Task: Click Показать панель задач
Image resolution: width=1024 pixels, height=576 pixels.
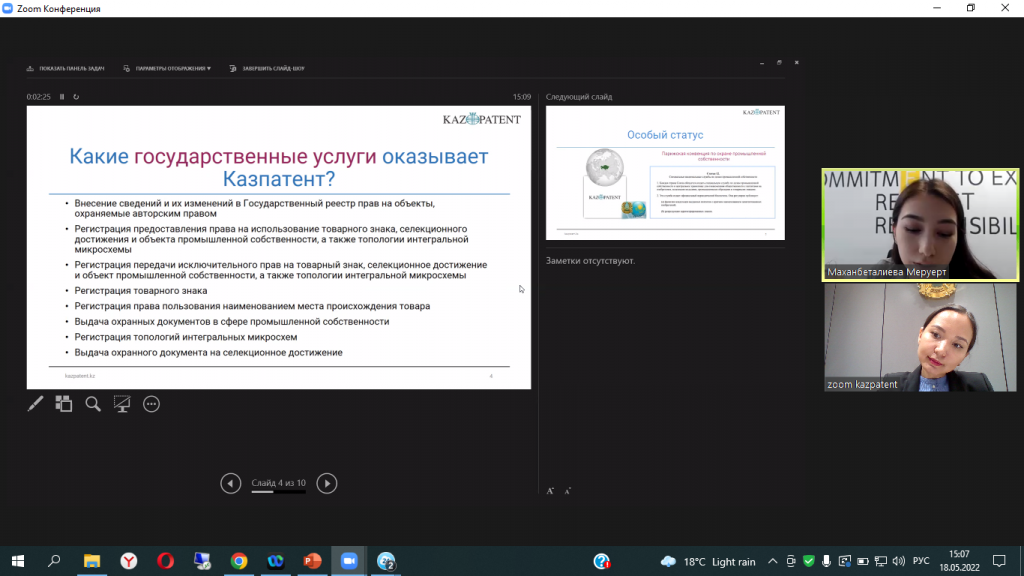Action: click(65, 69)
